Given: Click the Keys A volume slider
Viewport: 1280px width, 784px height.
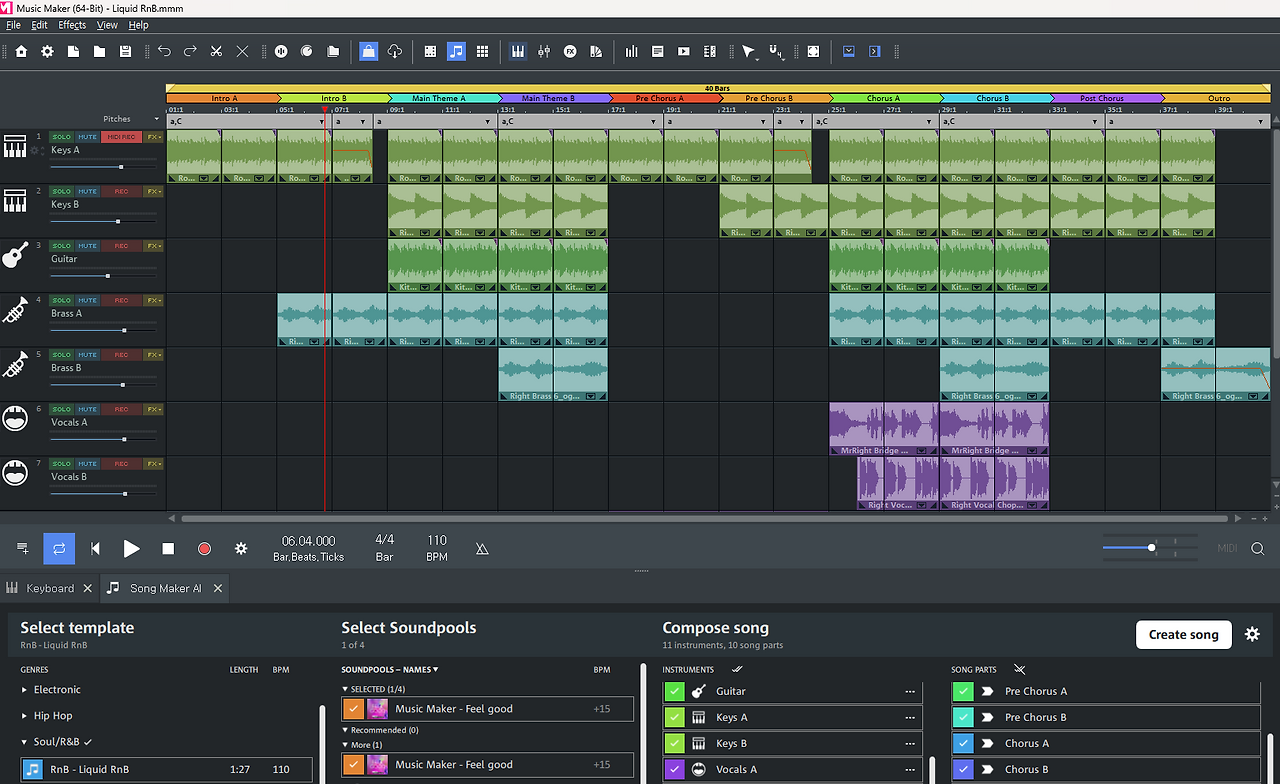Looking at the screenshot, I should click(x=120, y=167).
